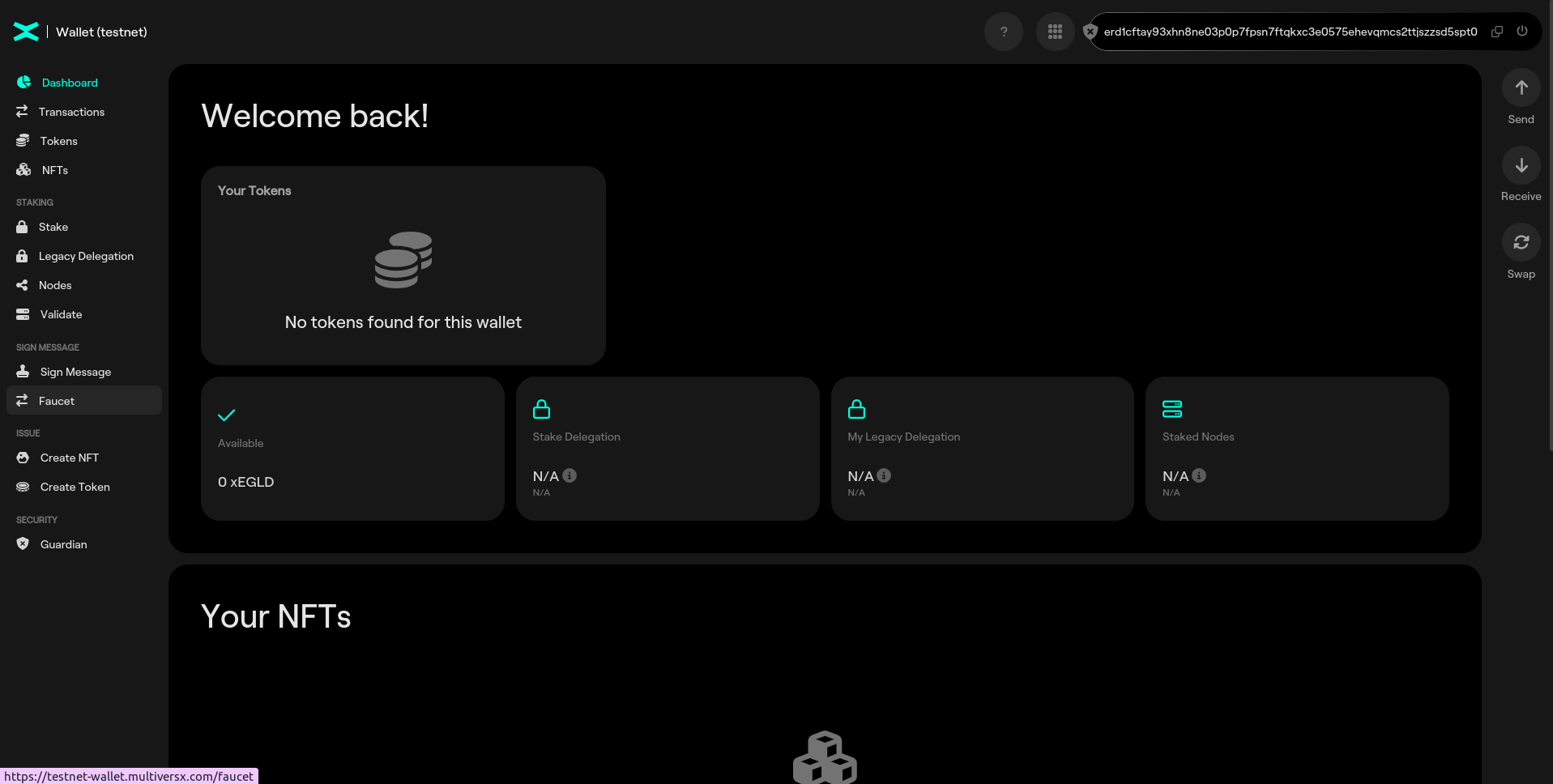Viewport: 1553px width, 784px height.
Task: Open Legacy Delegation page
Action: tap(86, 256)
